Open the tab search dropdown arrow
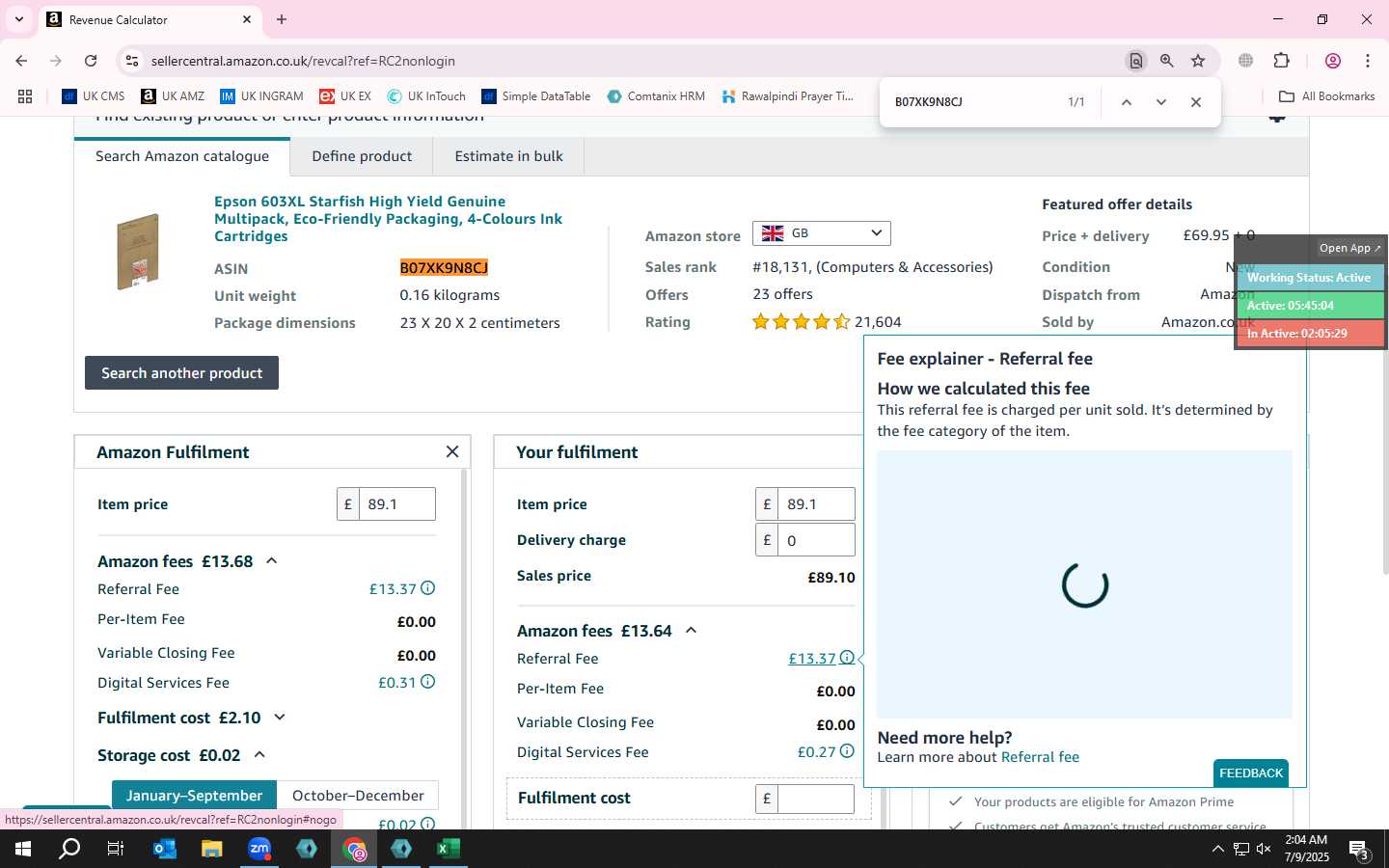This screenshot has height=868, width=1389. [x=18, y=19]
